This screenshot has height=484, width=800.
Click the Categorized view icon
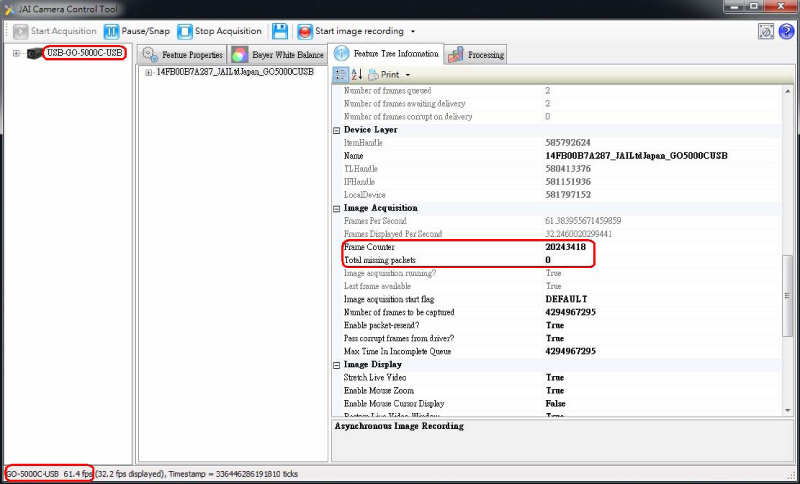[341, 74]
